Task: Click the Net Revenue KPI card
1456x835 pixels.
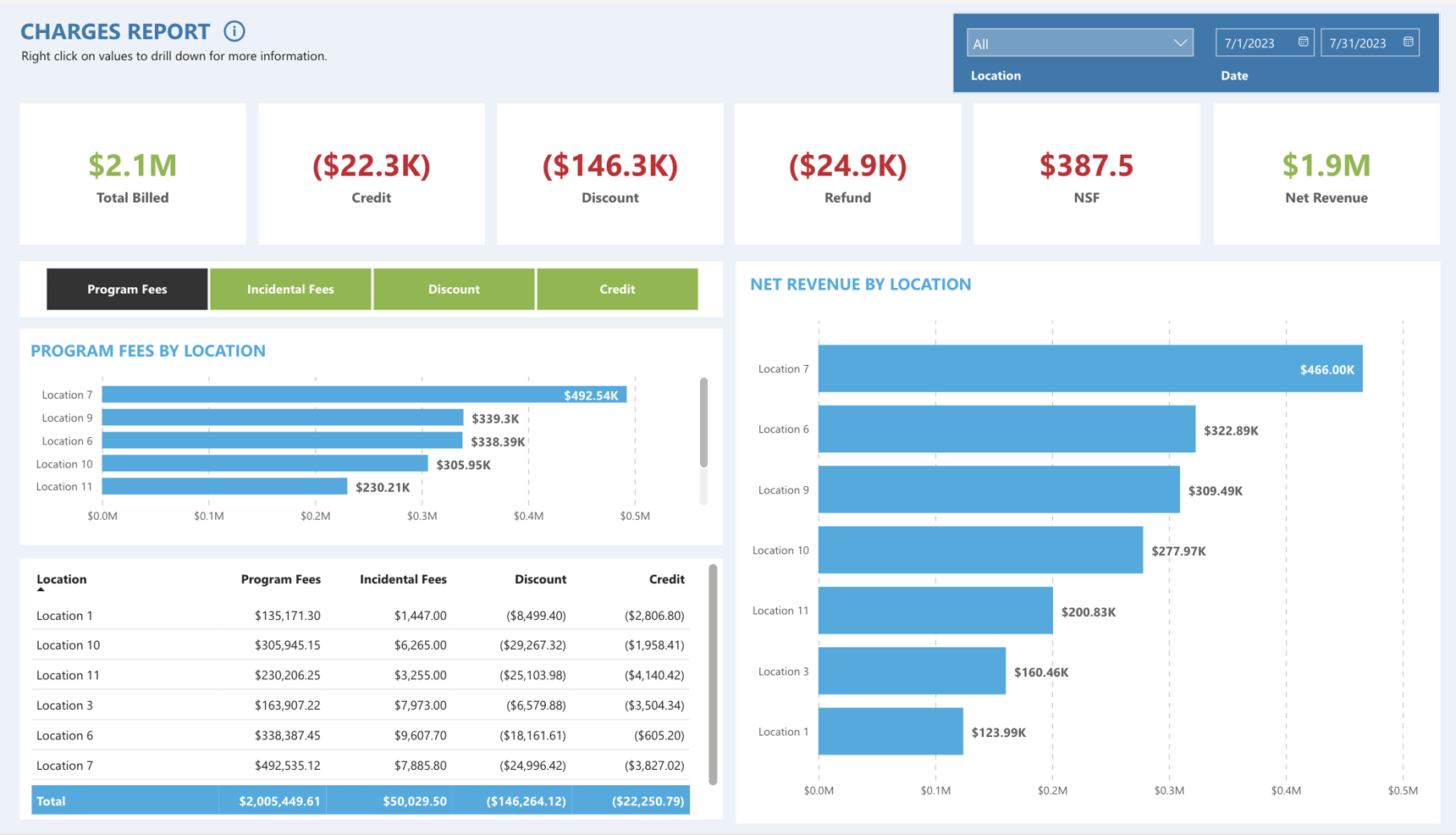Action: coord(1326,174)
